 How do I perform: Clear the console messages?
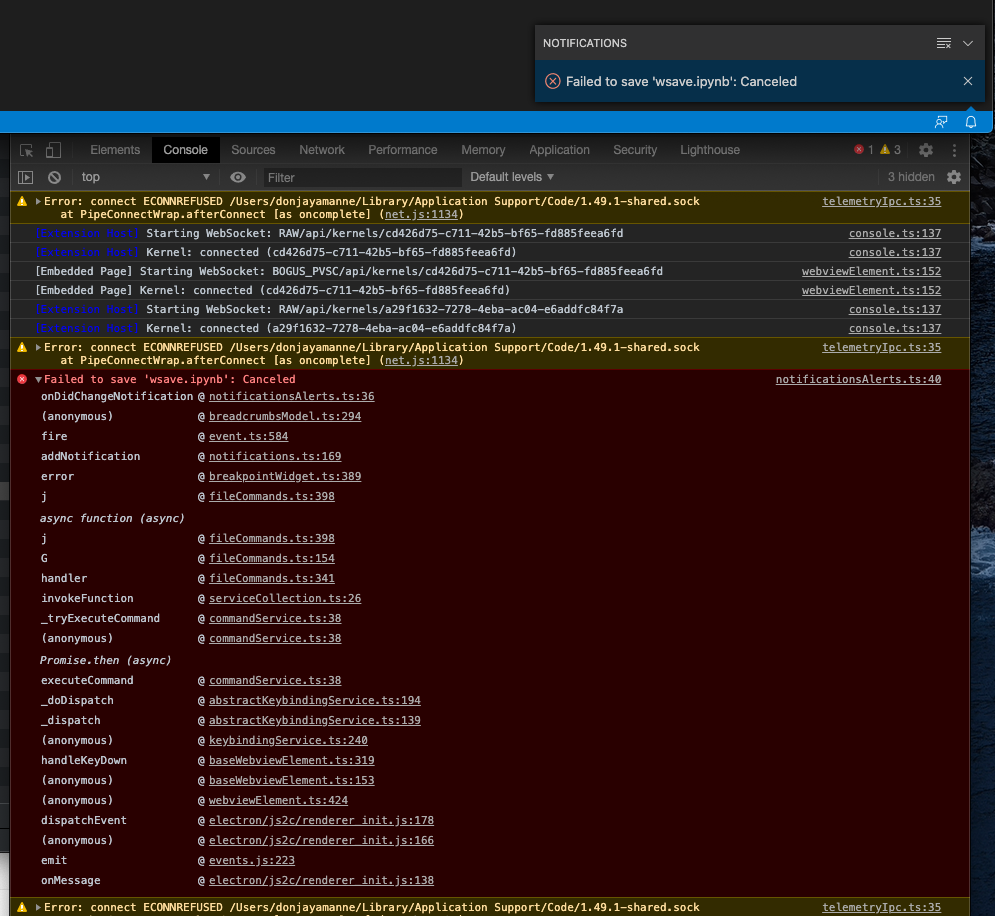[54, 177]
